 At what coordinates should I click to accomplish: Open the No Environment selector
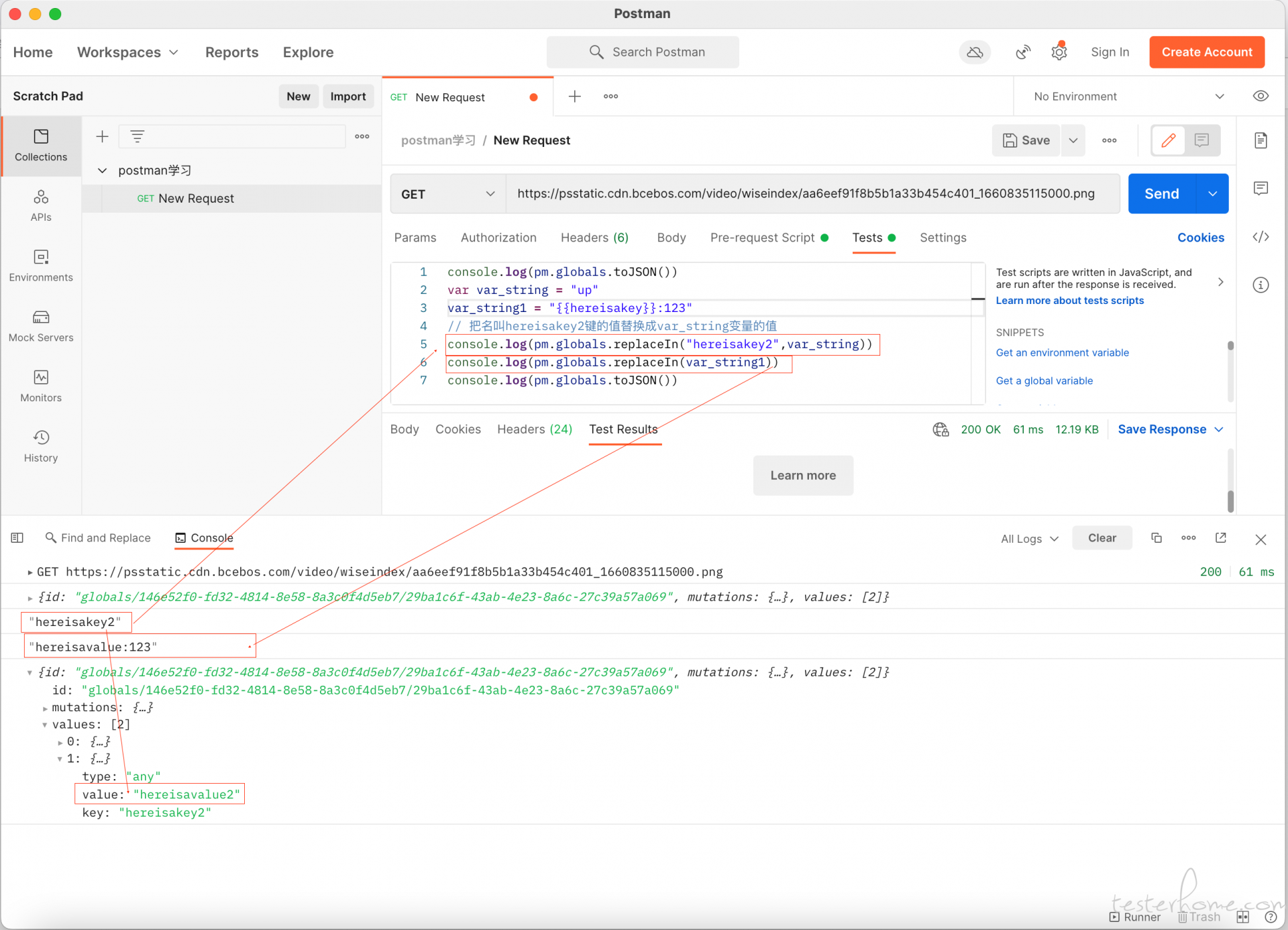tap(1129, 97)
